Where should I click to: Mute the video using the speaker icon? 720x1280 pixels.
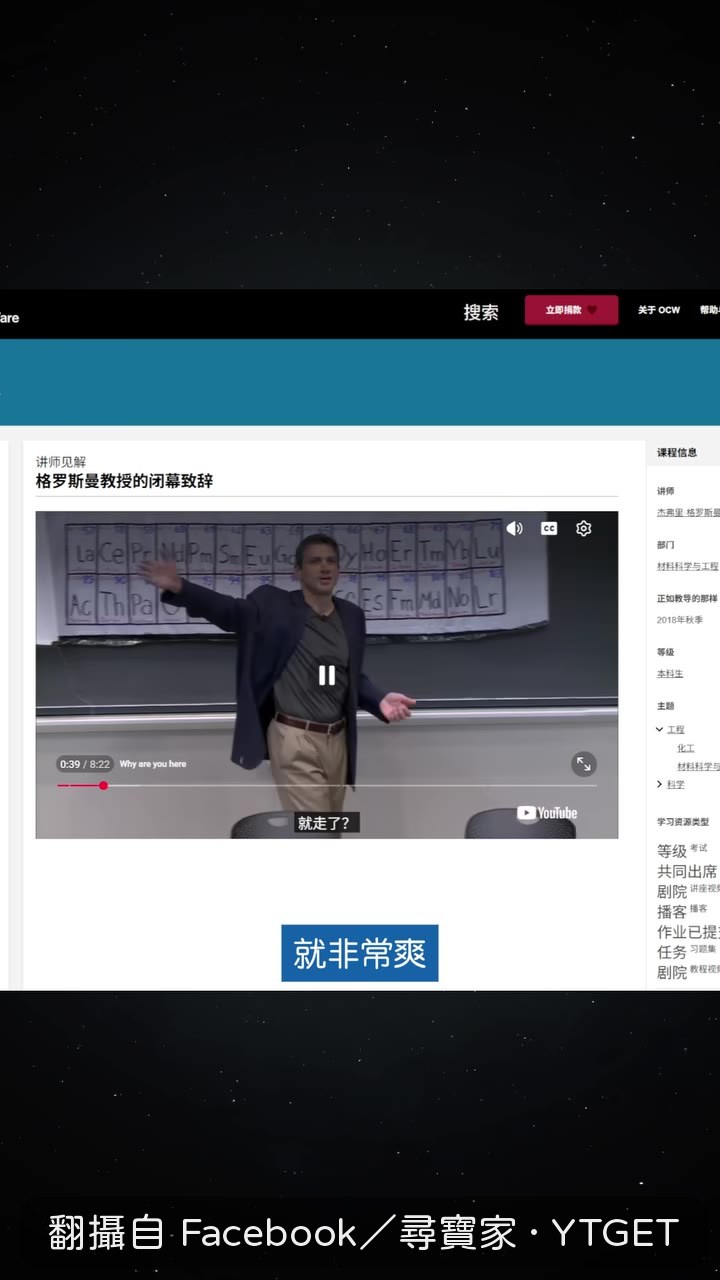pos(514,528)
